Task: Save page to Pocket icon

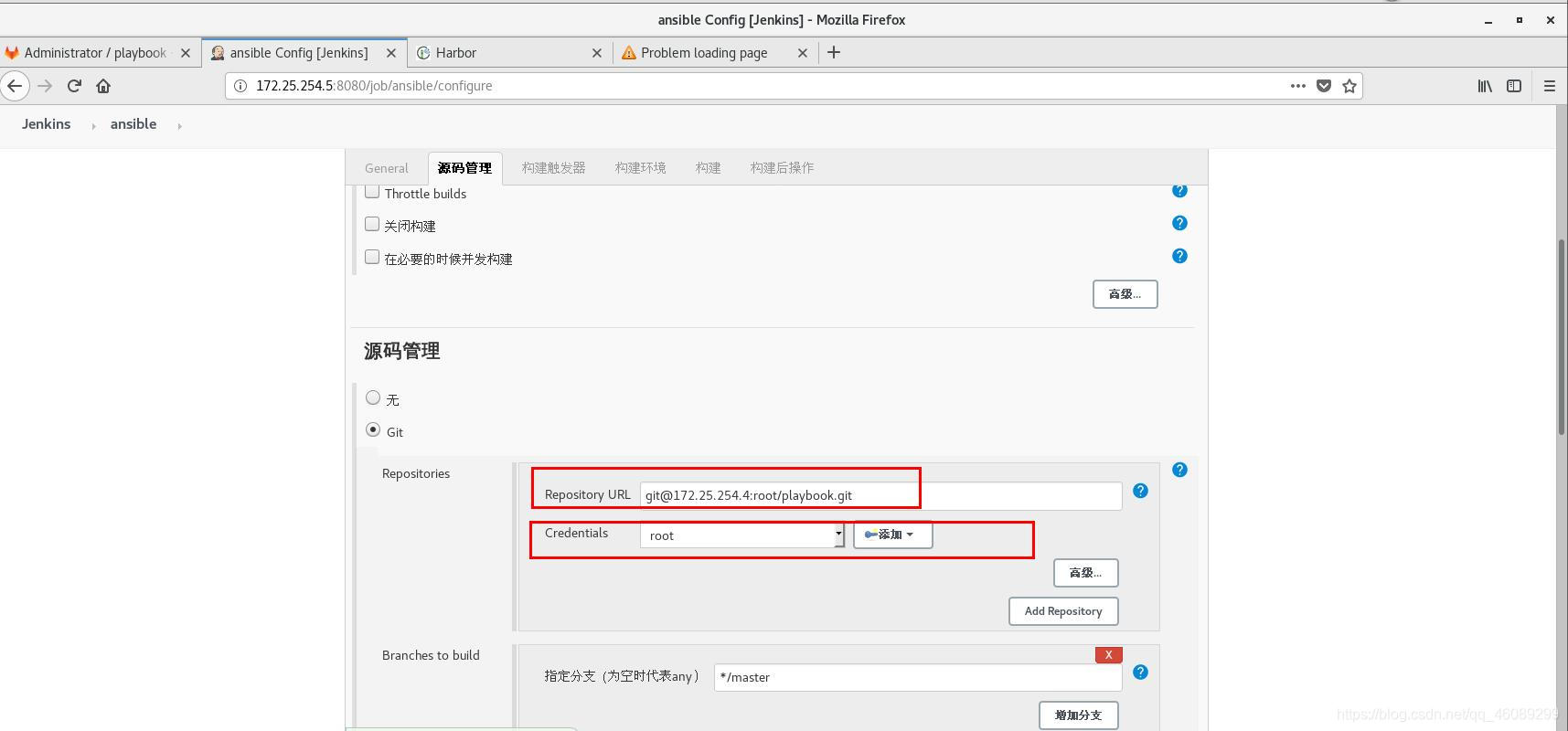Action: pos(1323,86)
